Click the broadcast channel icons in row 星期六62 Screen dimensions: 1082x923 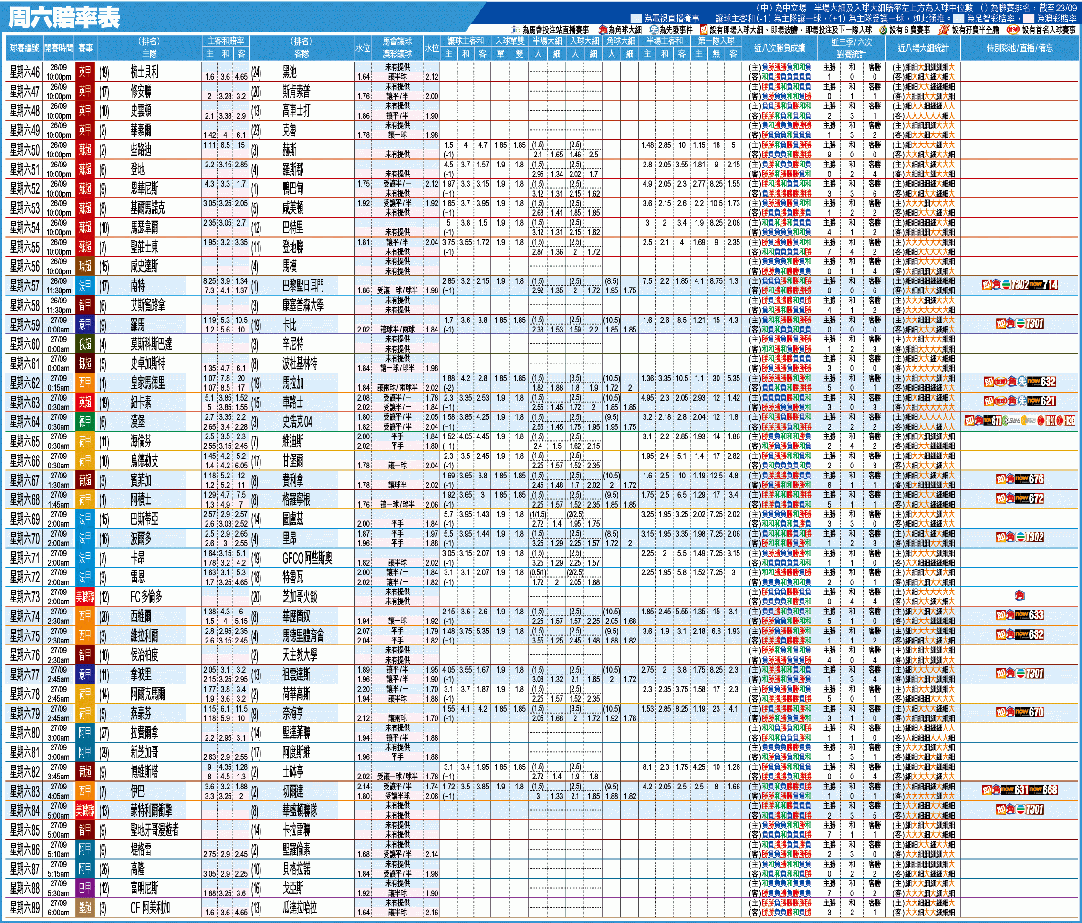1020,381
